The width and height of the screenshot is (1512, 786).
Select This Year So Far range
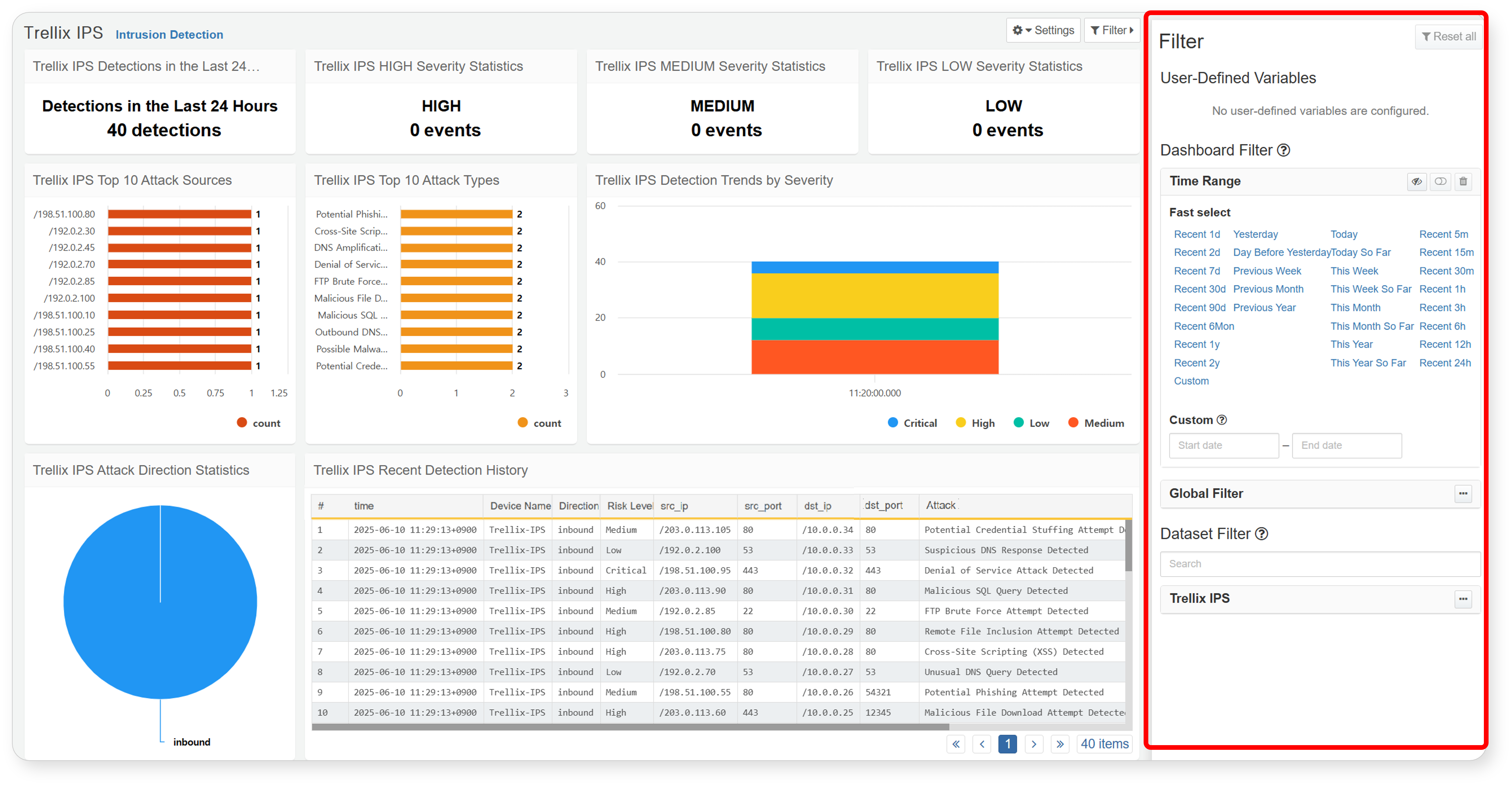1368,363
